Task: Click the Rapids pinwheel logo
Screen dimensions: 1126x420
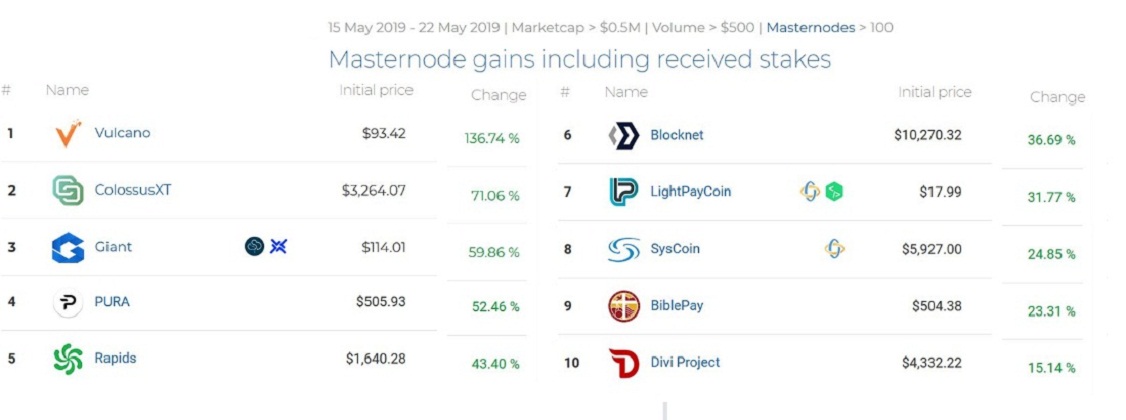Action: [68, 358]
